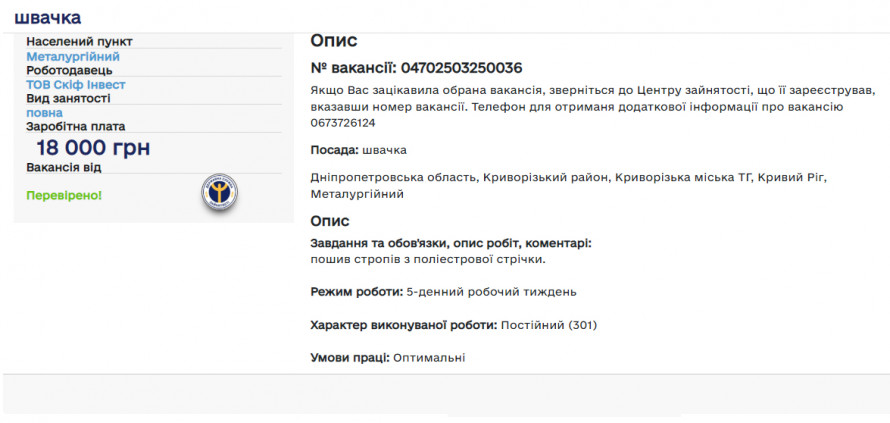Click the пошив стропів description text
The height and width of the screenshot is (423, 890).
428,260
